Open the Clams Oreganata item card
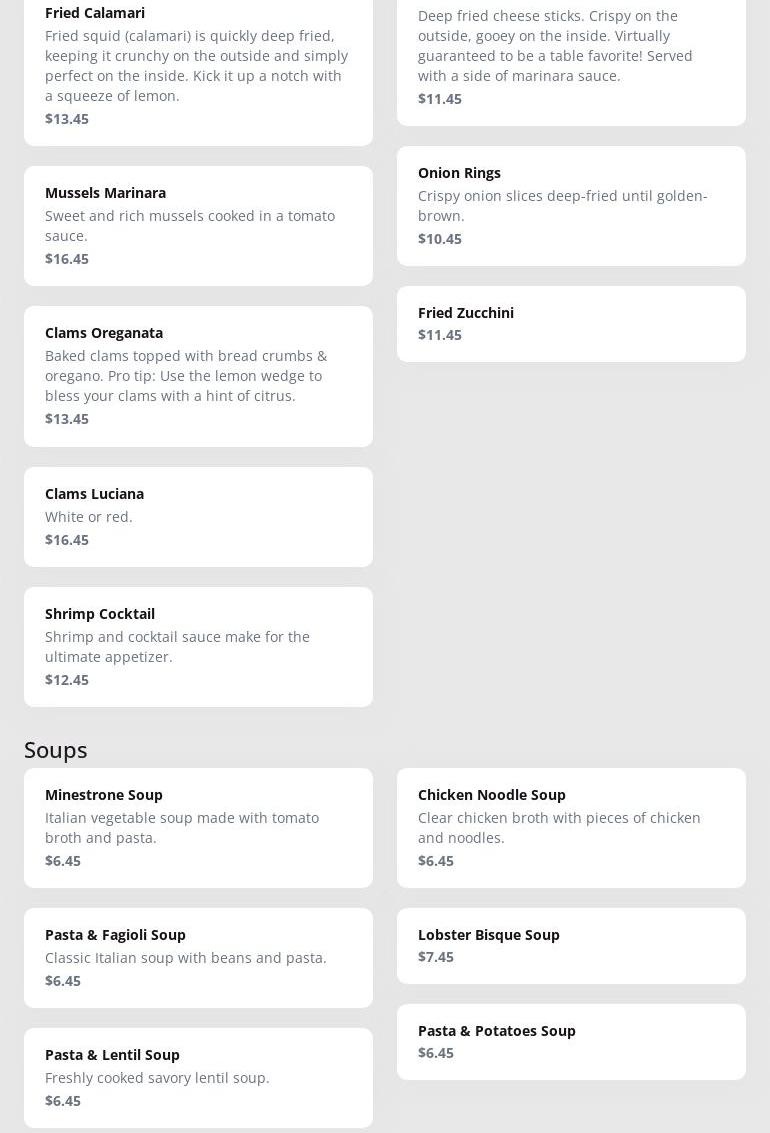 [198, 376]
